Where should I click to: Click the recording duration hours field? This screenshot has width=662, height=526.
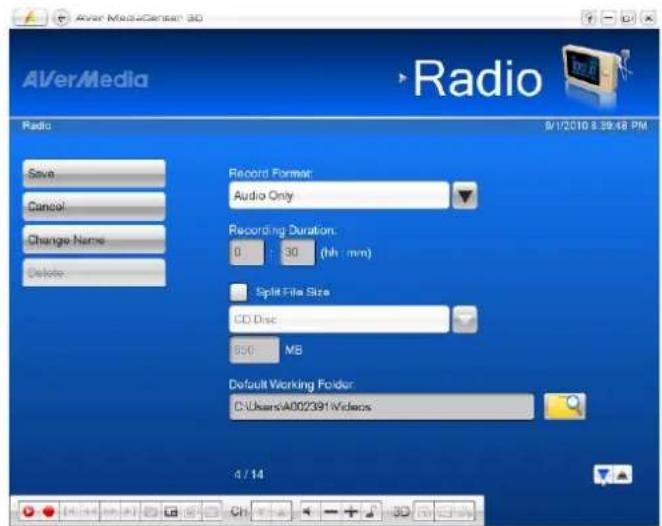(247, 252)
